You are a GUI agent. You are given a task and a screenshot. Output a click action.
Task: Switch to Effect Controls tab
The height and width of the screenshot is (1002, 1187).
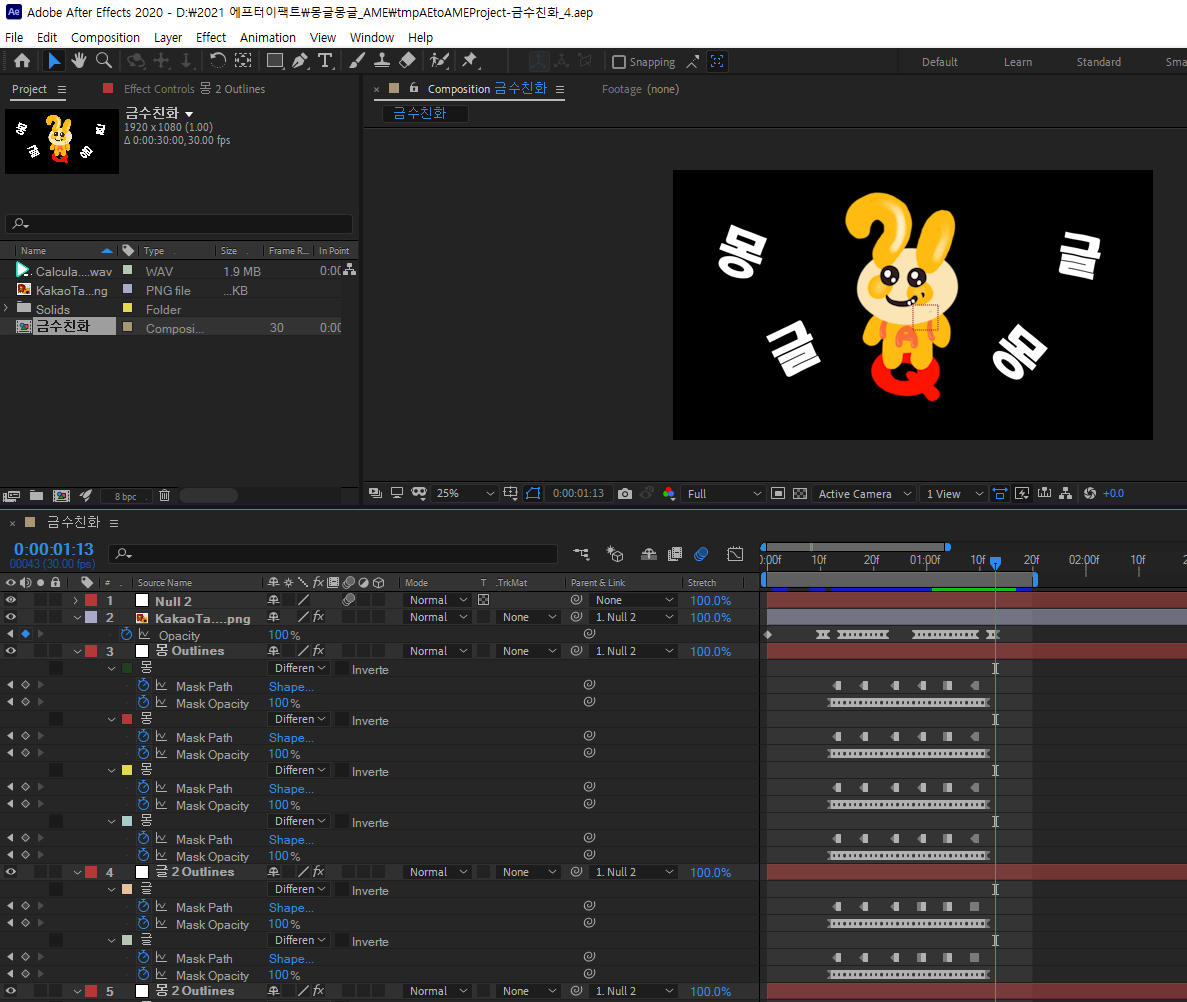click(x=195, y=89)
